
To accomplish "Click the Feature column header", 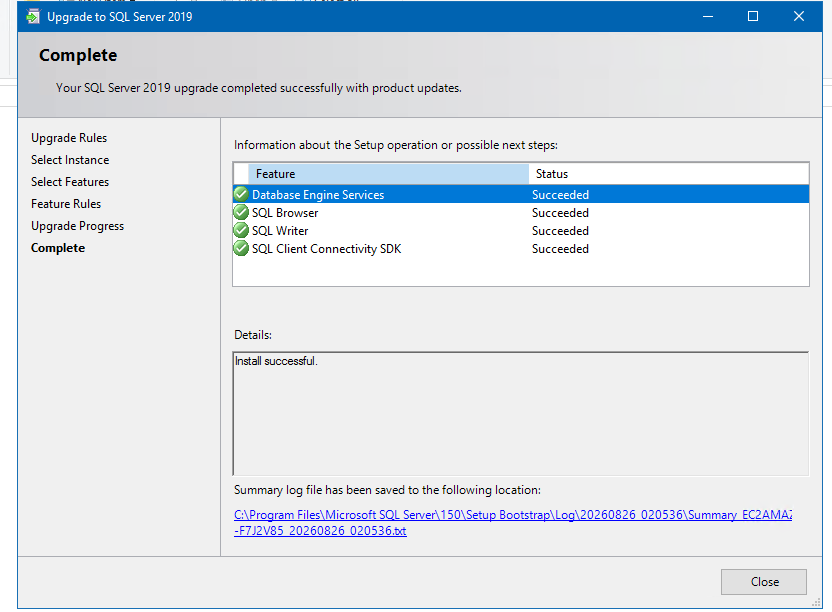I will (388, 174).
